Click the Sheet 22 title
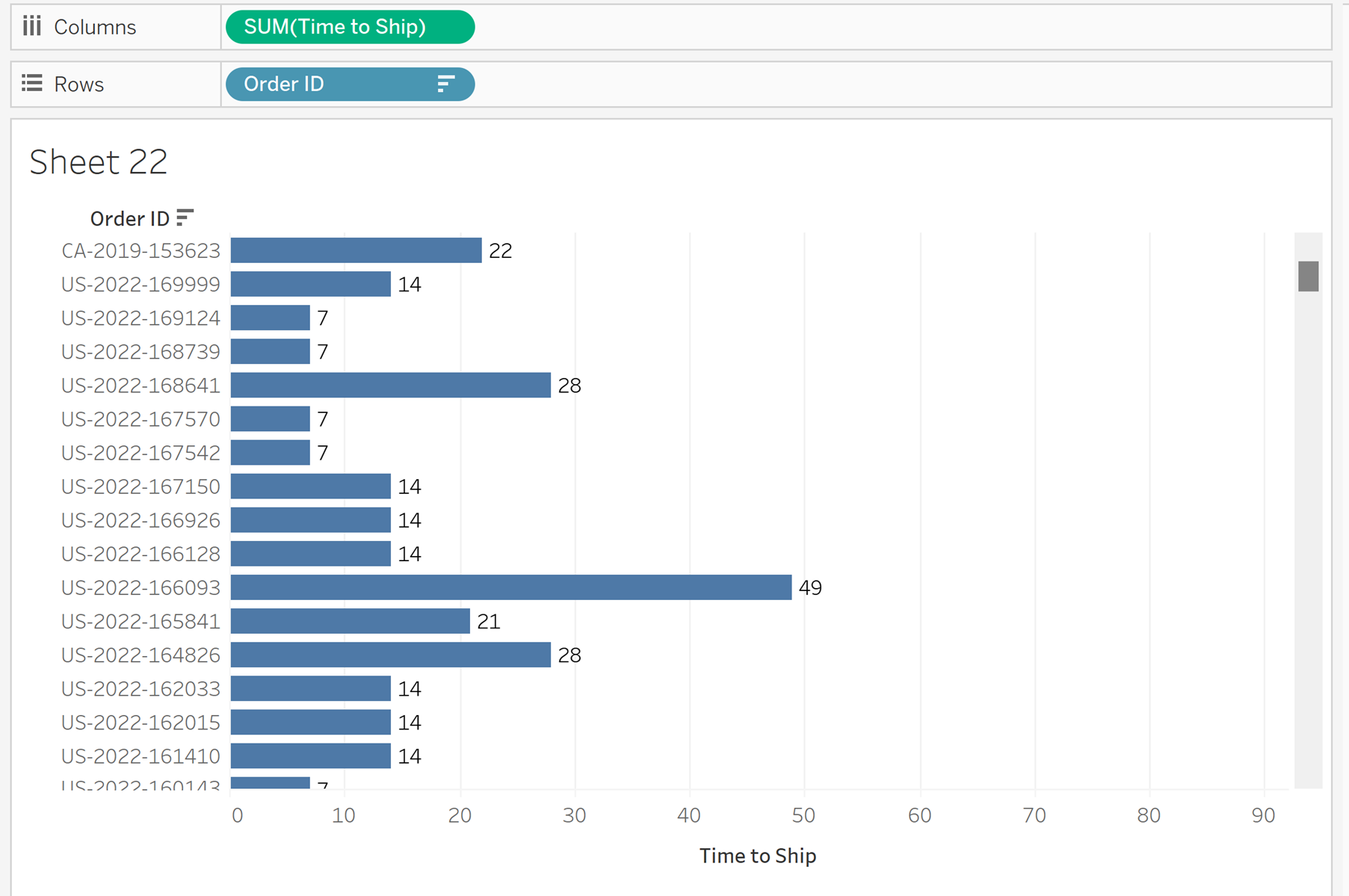The height and width of the screenshot is (896, 1349). [98, 161]
